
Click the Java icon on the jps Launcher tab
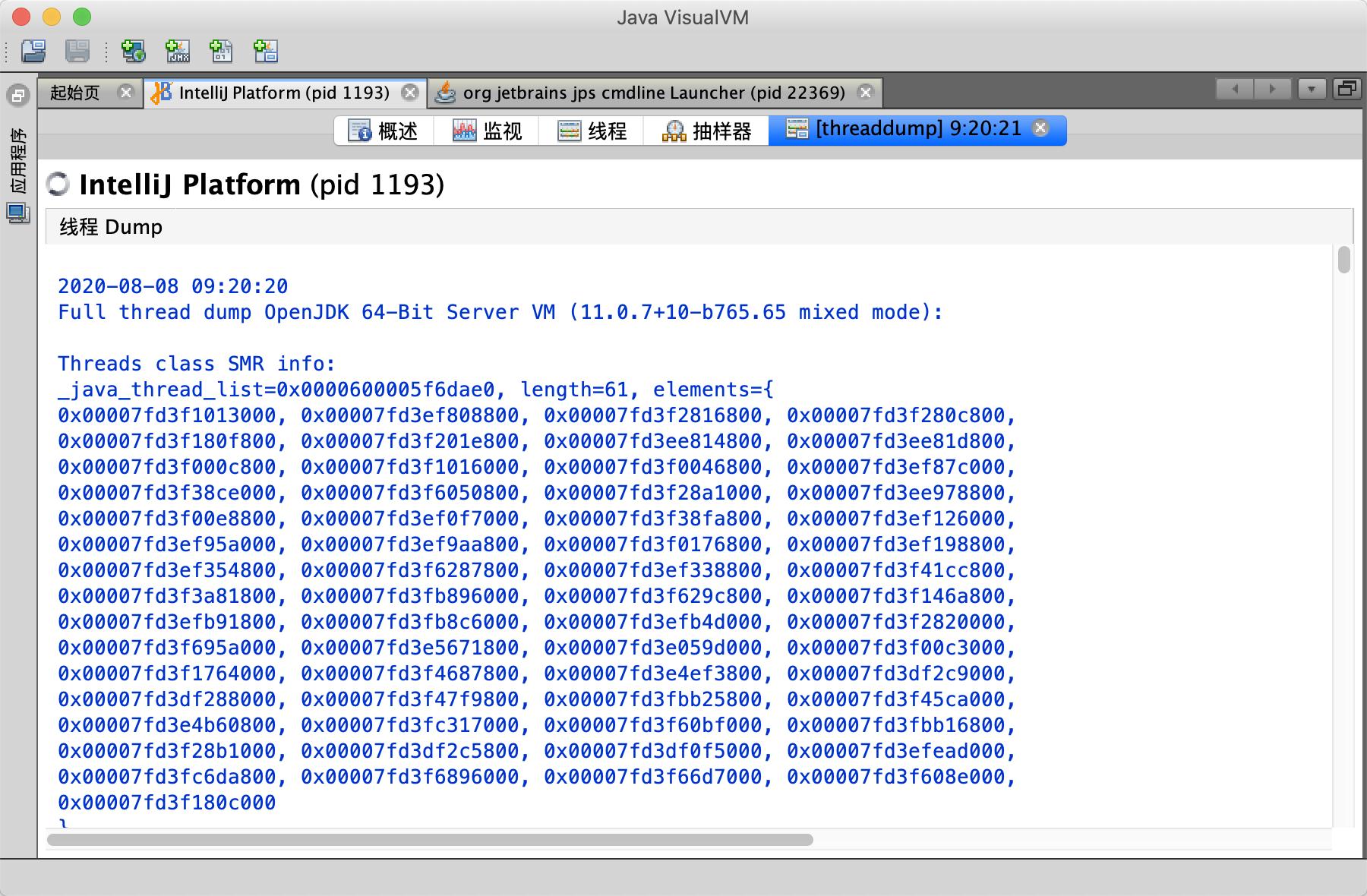(445, 93)
